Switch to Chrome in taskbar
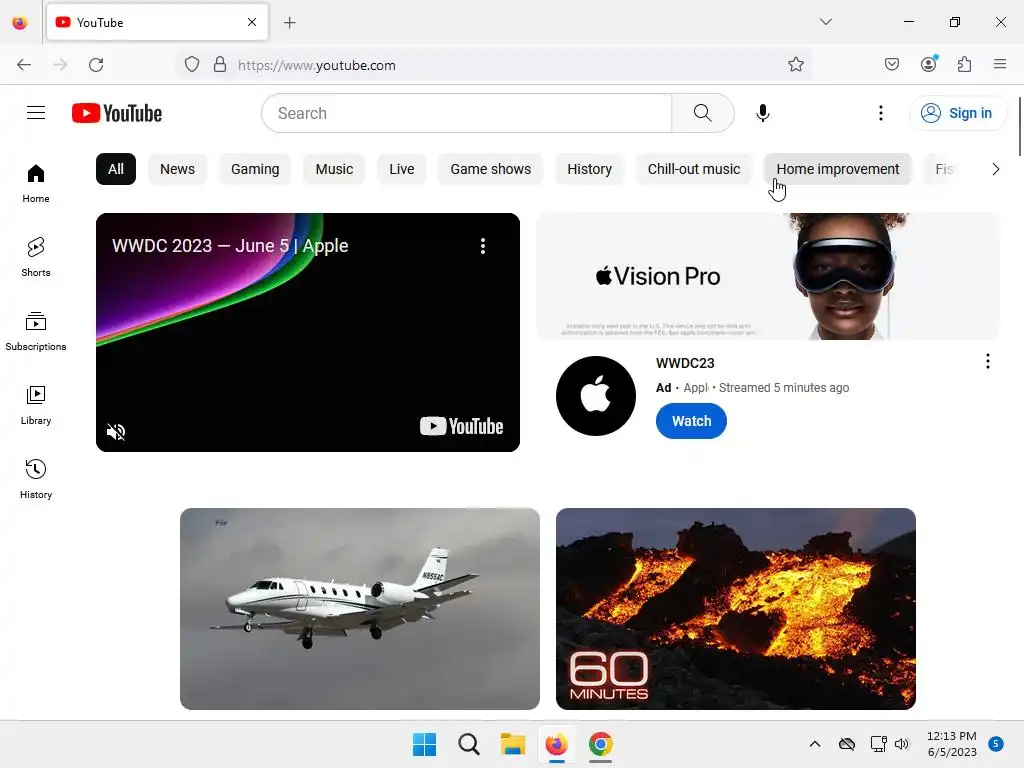Image resolution: width=1024 pixels, height=768 pixels. tap(601, 744)
